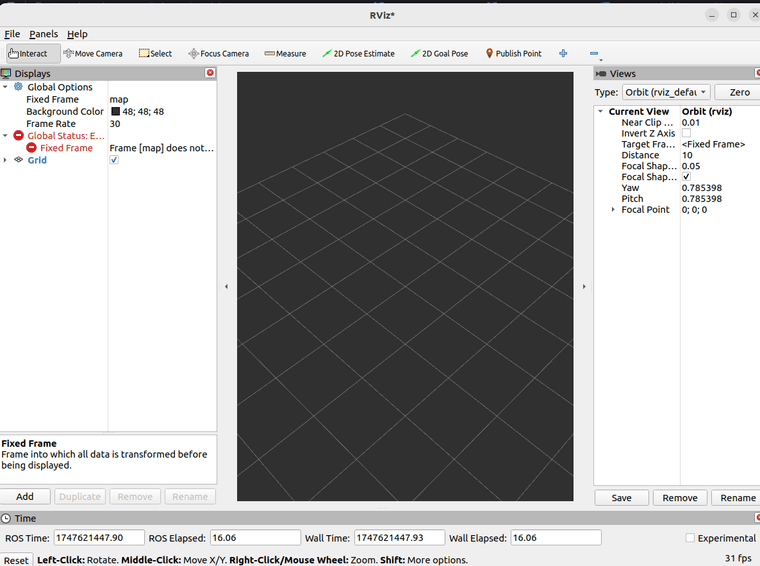Choose the Select tool

(x=155, y=53)
